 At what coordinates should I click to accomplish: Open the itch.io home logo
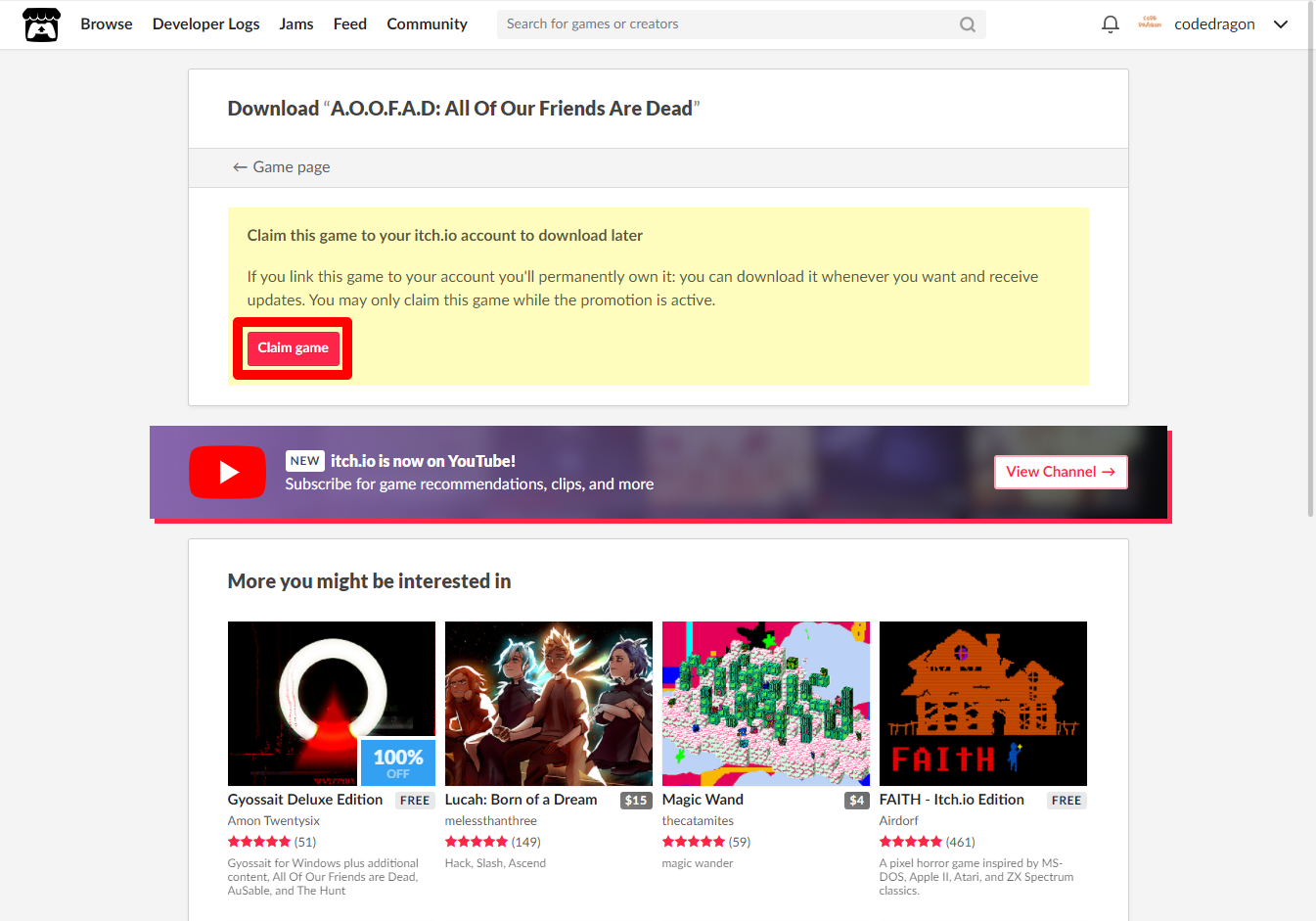point(41,24)
